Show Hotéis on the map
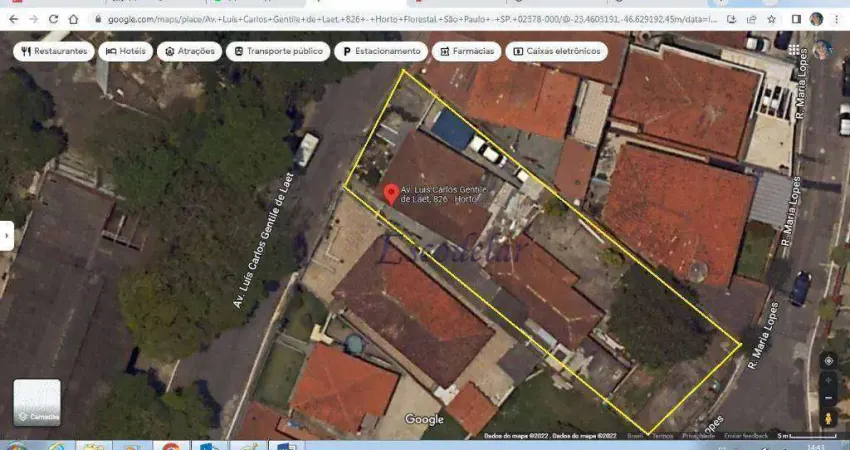The width and height of the screenshot is (850, 450). (126, 51)
